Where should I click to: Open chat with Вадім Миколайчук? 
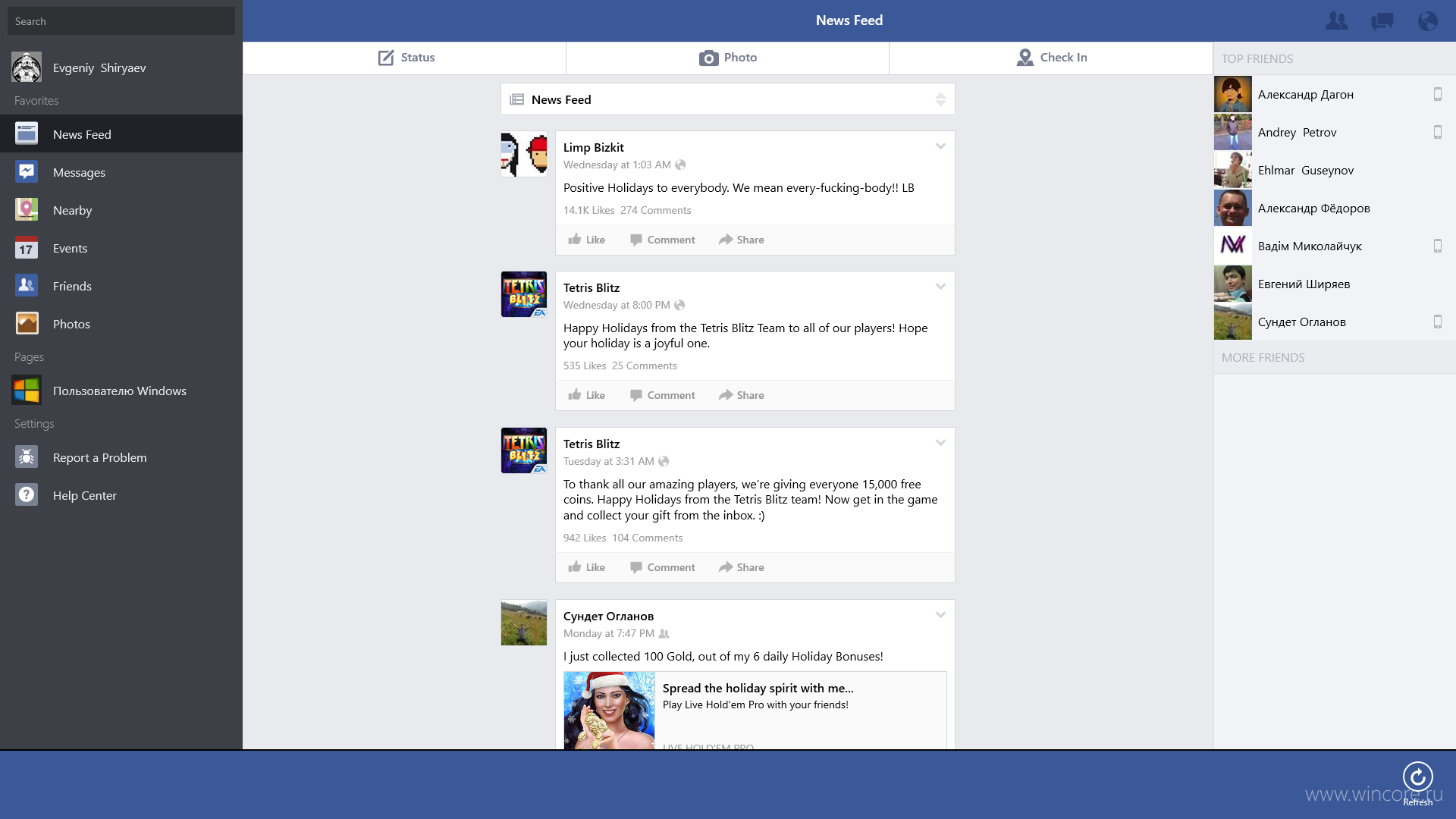pyautogui.click(x=1335, y=246)
